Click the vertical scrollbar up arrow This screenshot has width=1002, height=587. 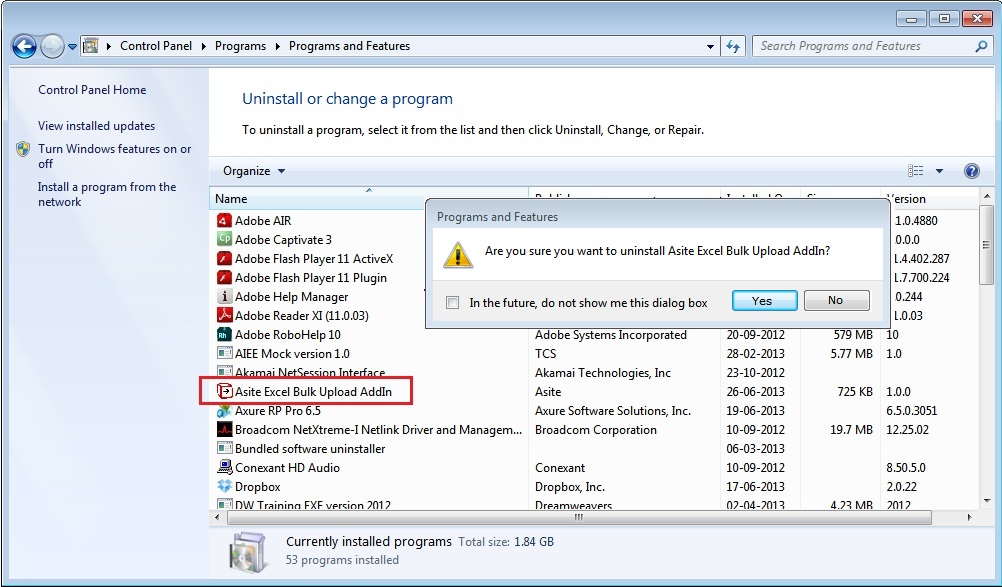(x=986, y=195)
